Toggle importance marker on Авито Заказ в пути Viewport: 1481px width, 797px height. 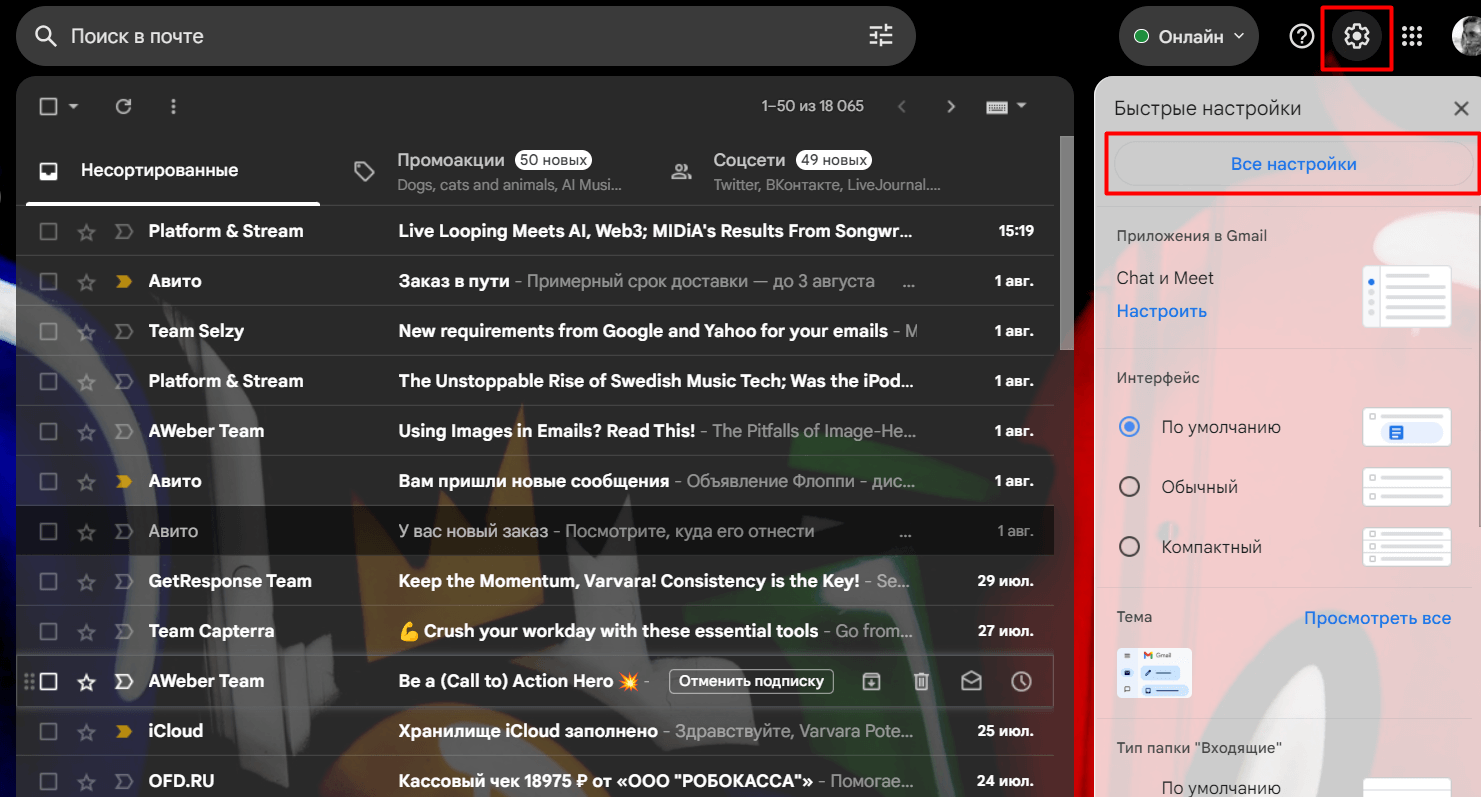(x=124, y=282)
